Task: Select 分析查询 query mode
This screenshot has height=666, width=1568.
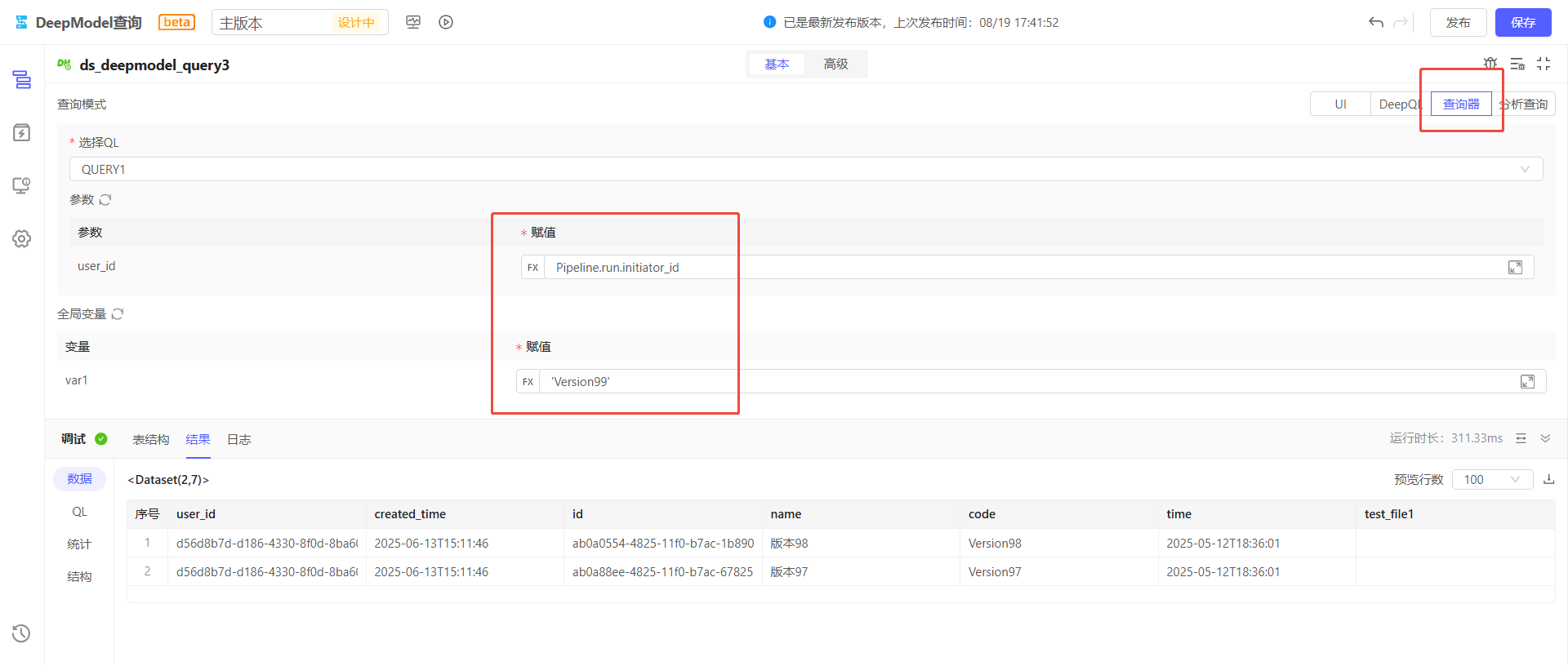Action: point(1523,104)
